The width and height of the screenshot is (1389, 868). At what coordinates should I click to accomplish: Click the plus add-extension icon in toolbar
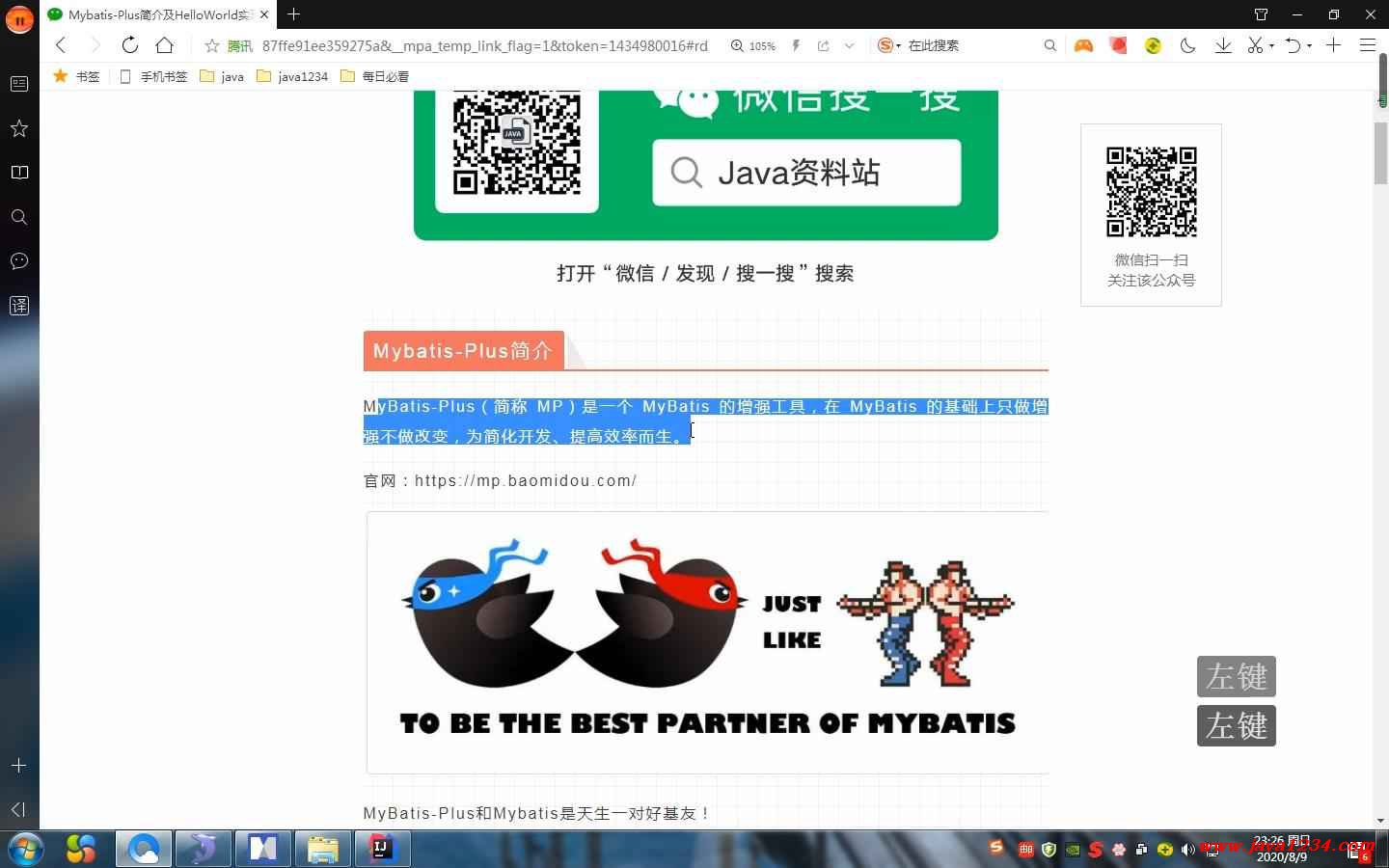click(1333, 45)
